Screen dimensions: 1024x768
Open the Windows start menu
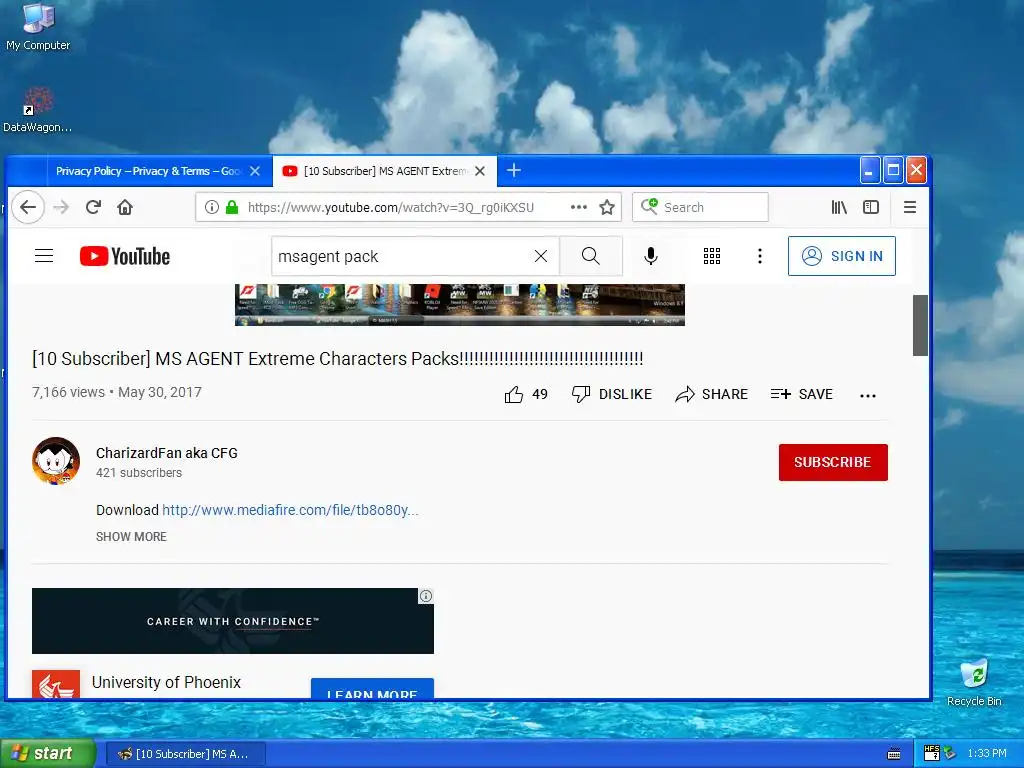click(x=48, y=754)
